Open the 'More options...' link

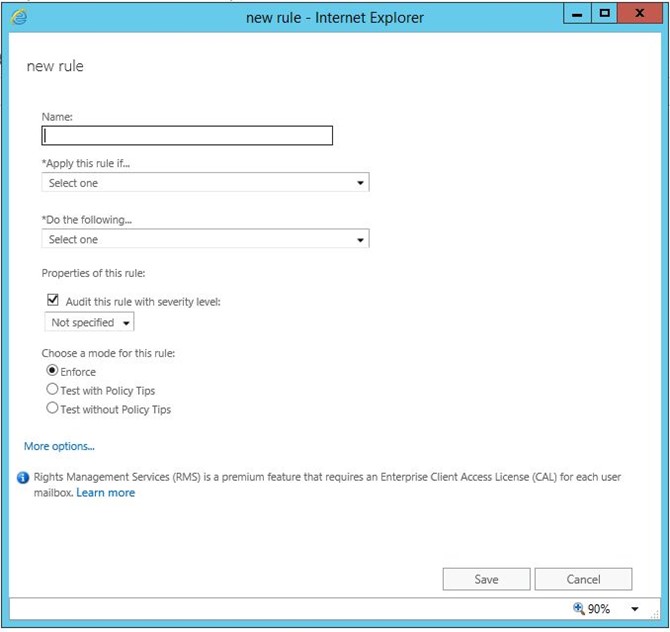point(59,446)
